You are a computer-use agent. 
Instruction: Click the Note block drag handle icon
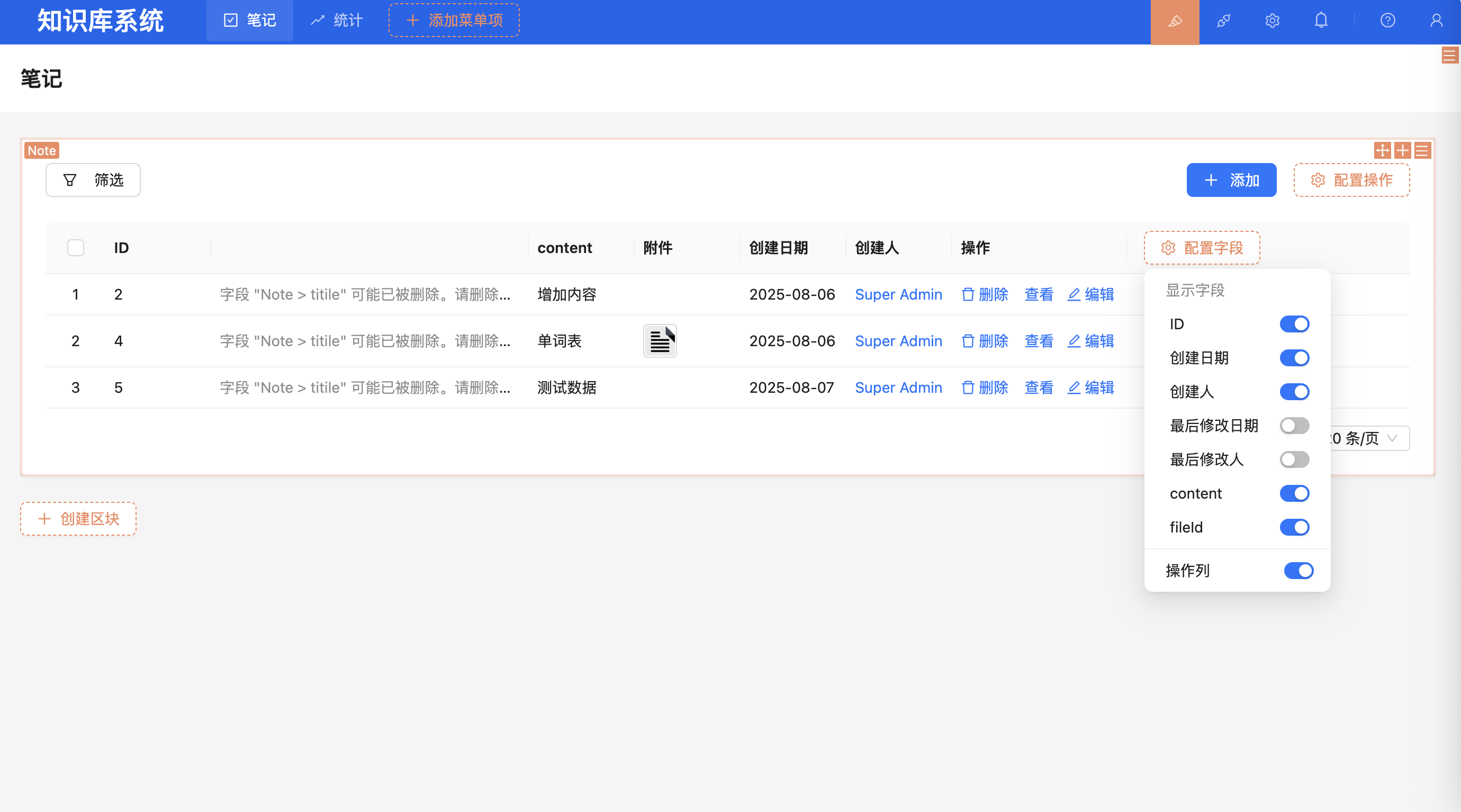(1382, 150)
